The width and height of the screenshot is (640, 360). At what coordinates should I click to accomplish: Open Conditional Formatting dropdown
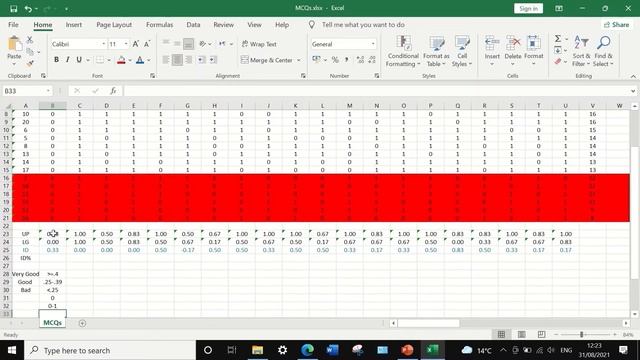(x=403, y=51)
